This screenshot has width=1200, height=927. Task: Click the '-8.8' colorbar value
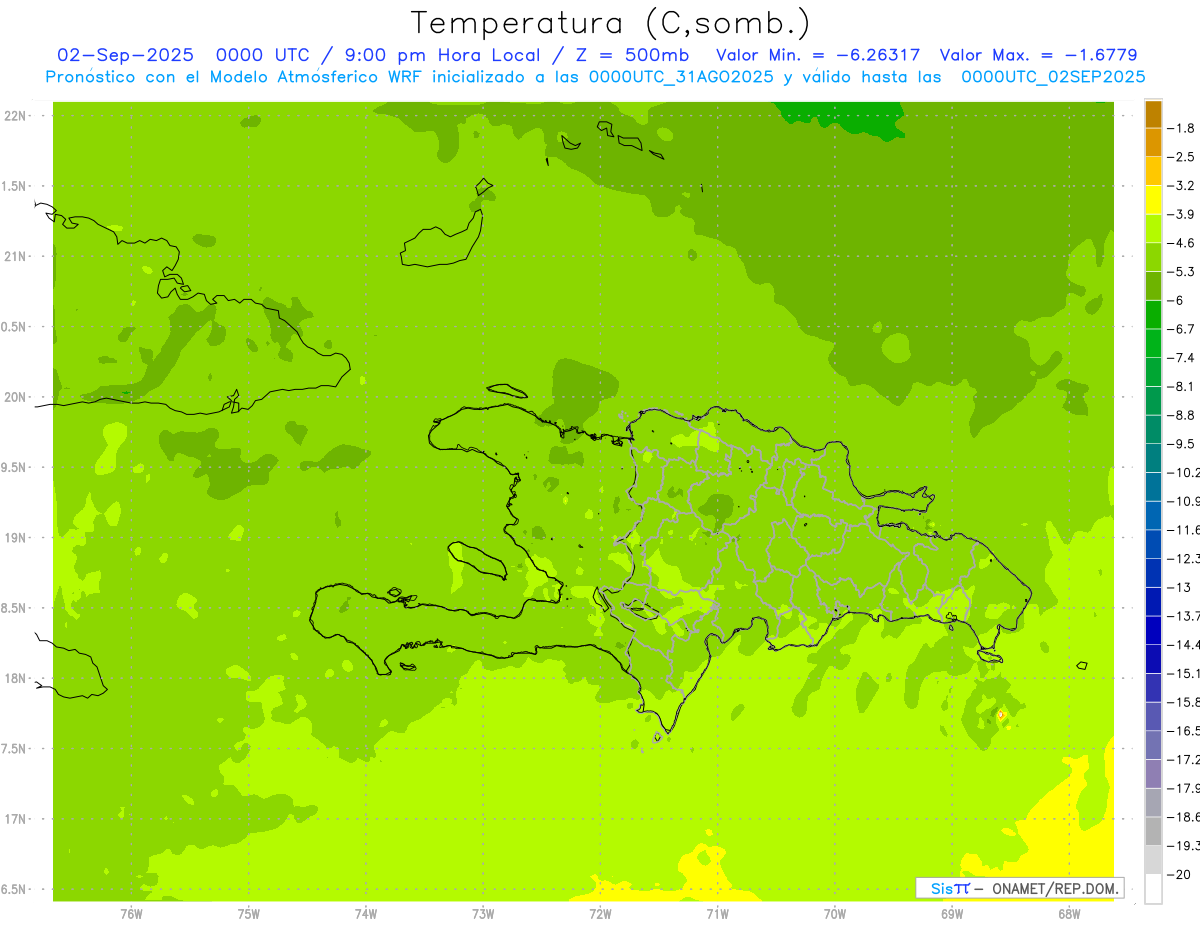(x=1183, y=415)
